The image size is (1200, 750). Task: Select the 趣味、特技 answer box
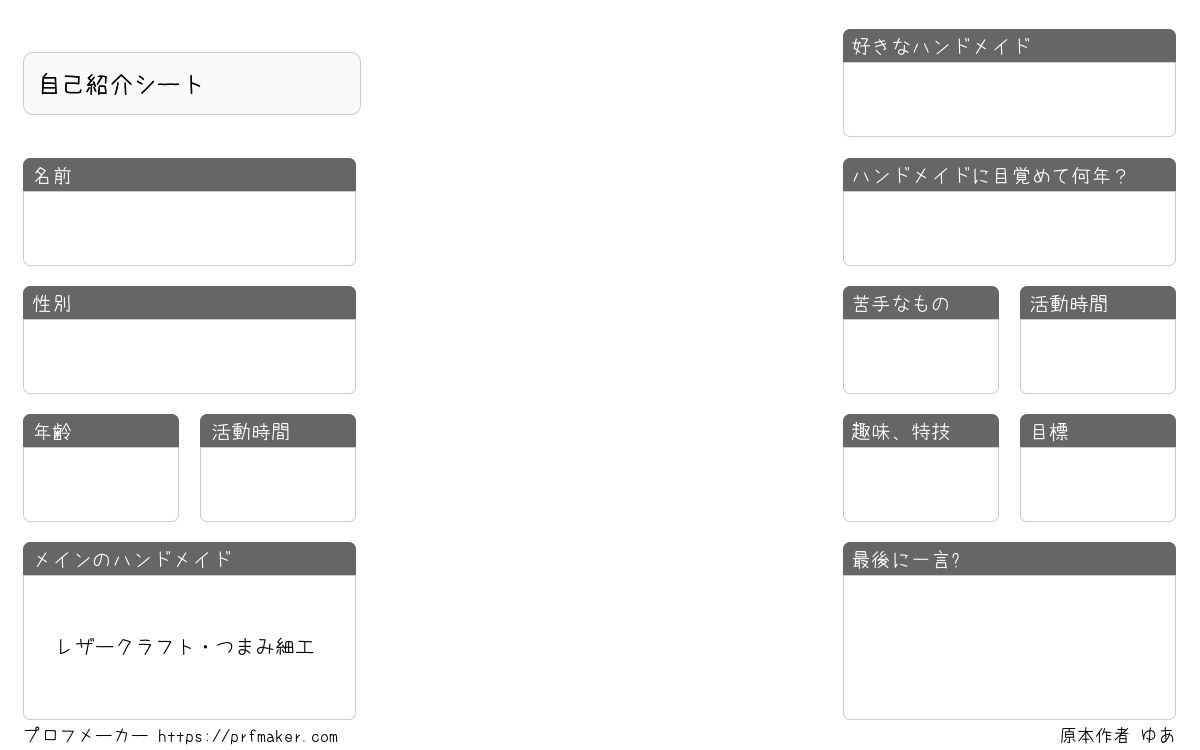point(921,484)
